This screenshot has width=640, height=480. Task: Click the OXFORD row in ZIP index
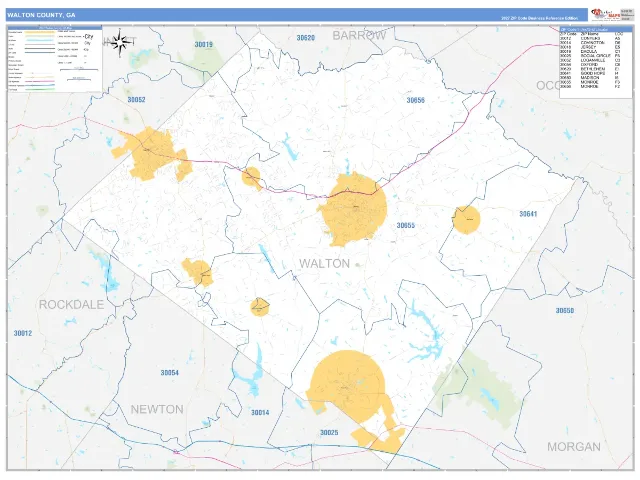coord(590,64)
